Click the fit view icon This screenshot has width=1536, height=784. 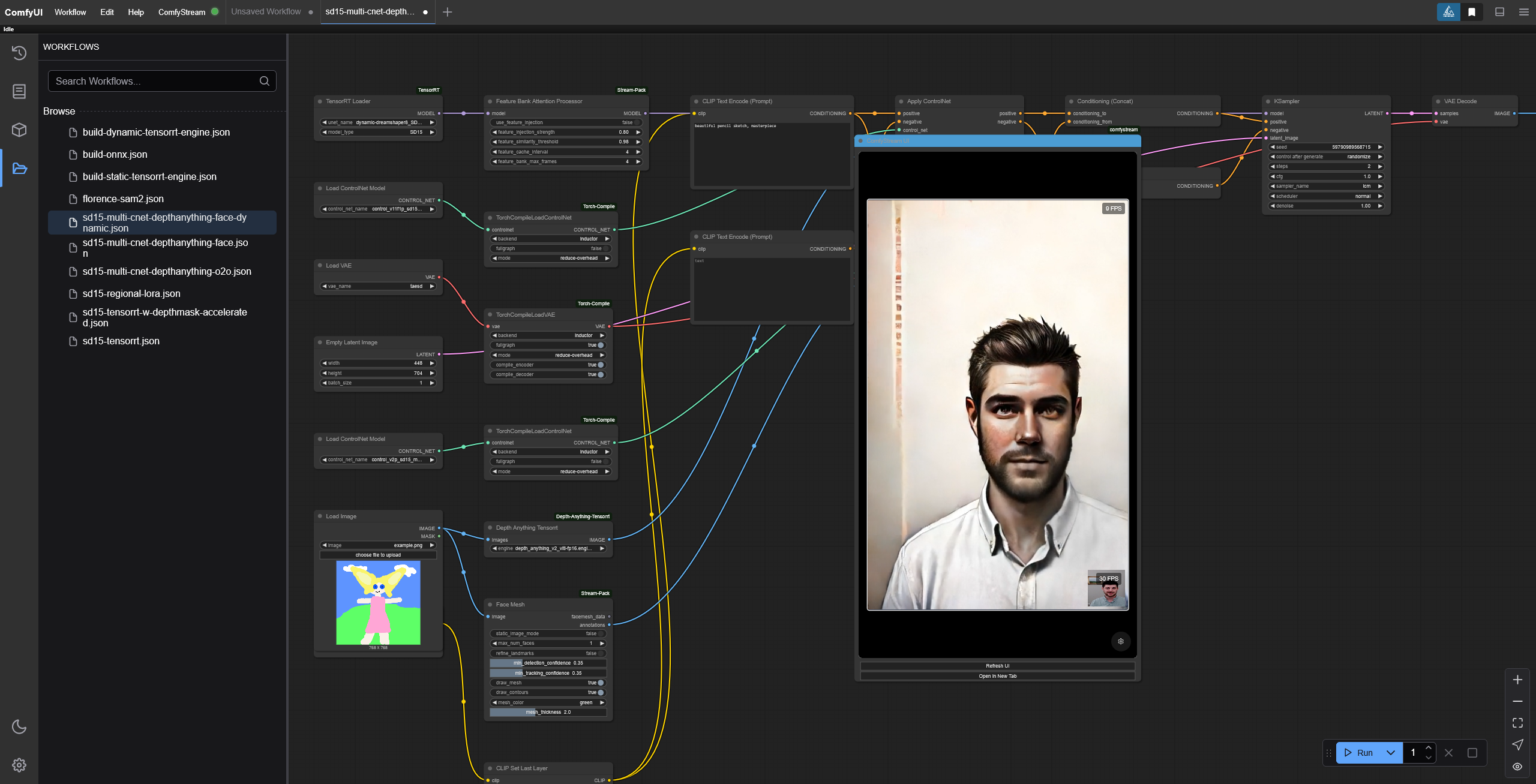[1517, 723]
